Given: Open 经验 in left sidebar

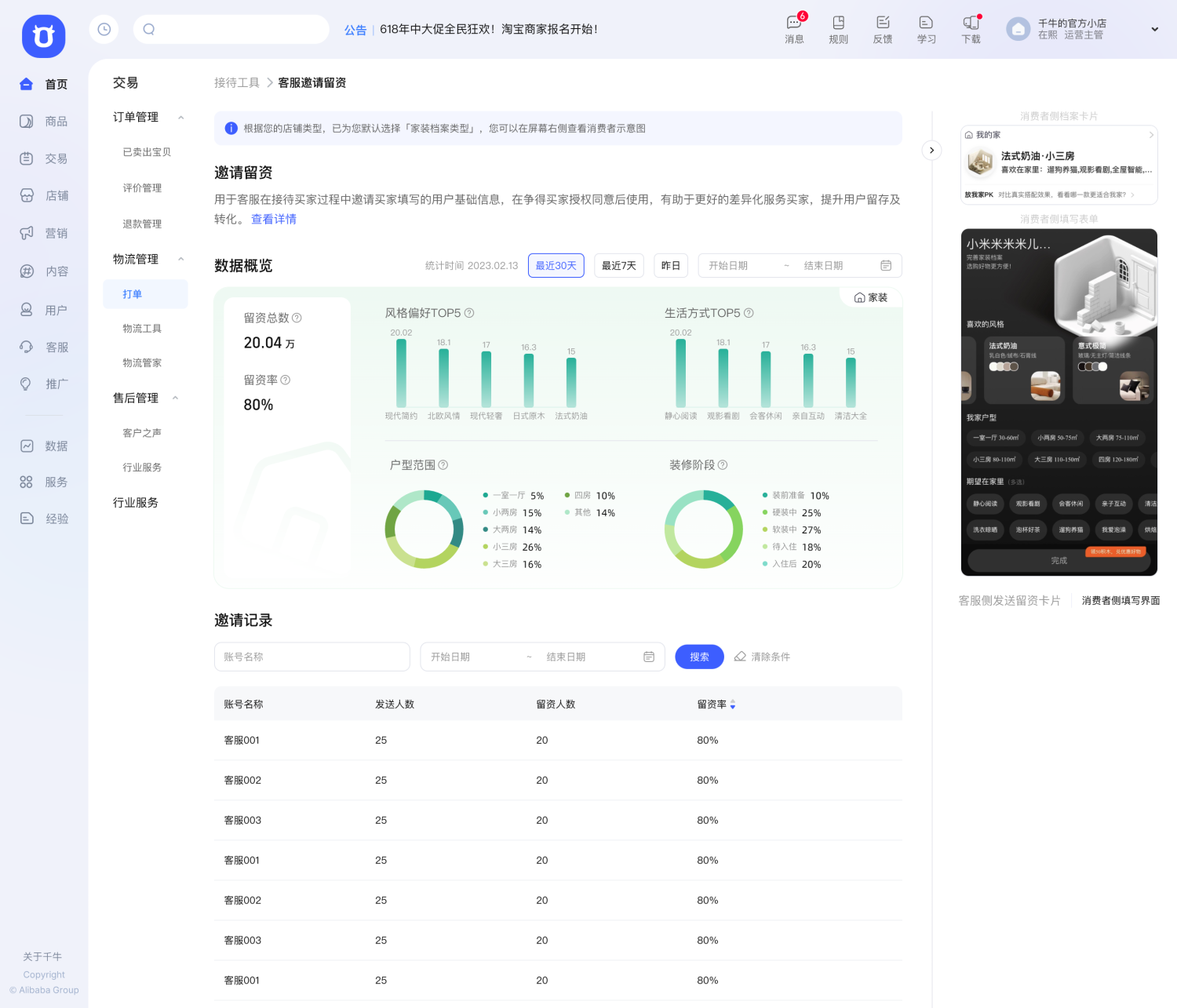Looking at the screenshot, I should tap(44, 519).
